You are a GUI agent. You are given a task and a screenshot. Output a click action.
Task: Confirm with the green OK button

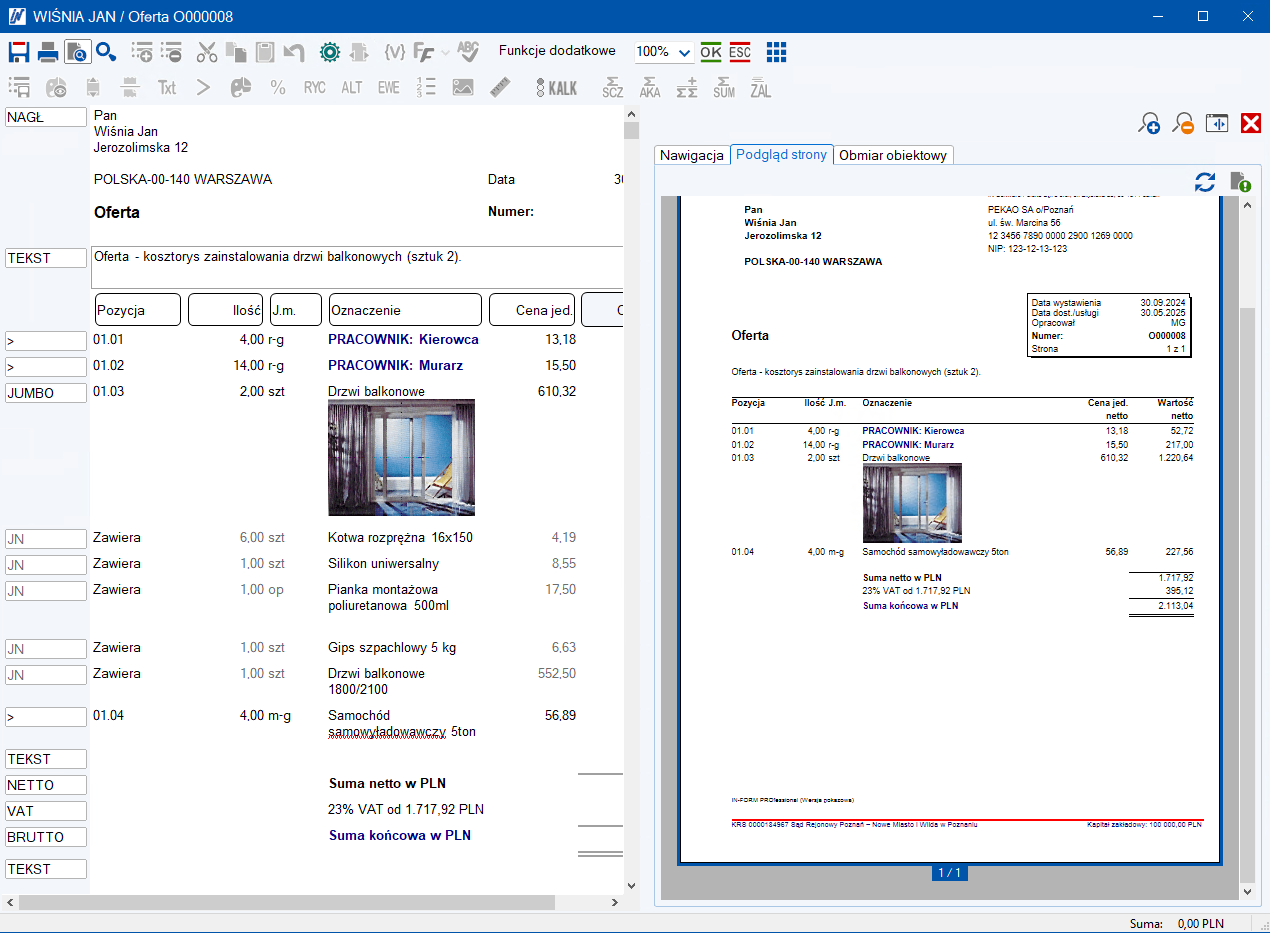click(x=711, y=52)
